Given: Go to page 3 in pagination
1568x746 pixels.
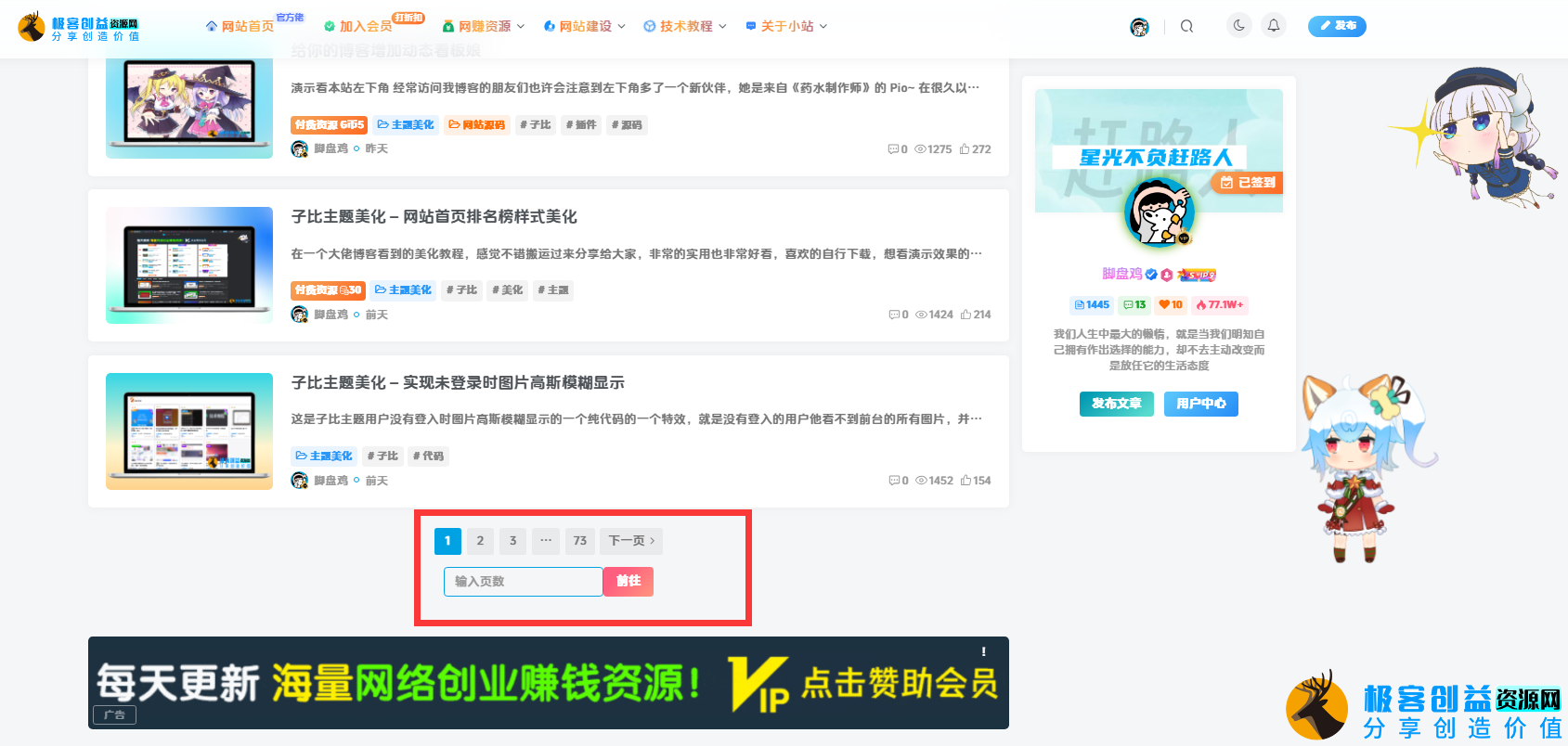Looking at the screenshot, I should pos(512,541).
